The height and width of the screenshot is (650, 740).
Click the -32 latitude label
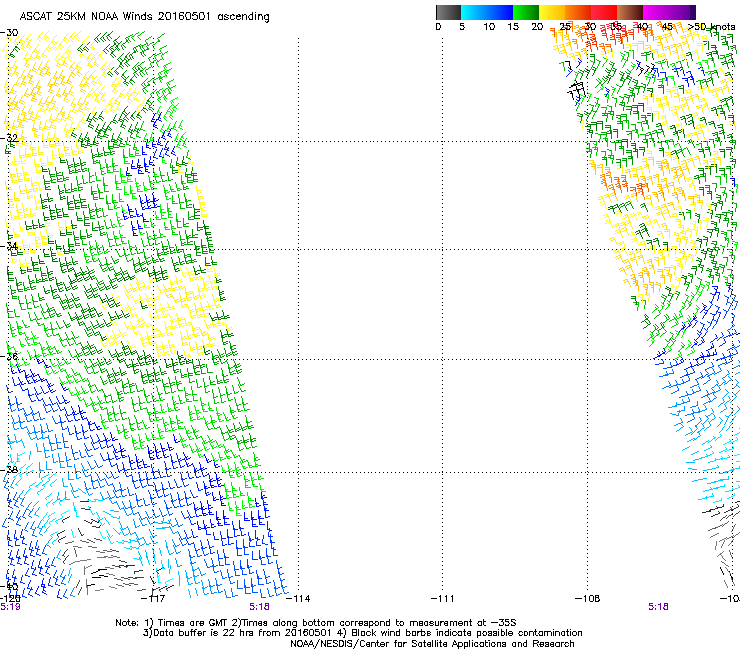click(x=9, y=138)
